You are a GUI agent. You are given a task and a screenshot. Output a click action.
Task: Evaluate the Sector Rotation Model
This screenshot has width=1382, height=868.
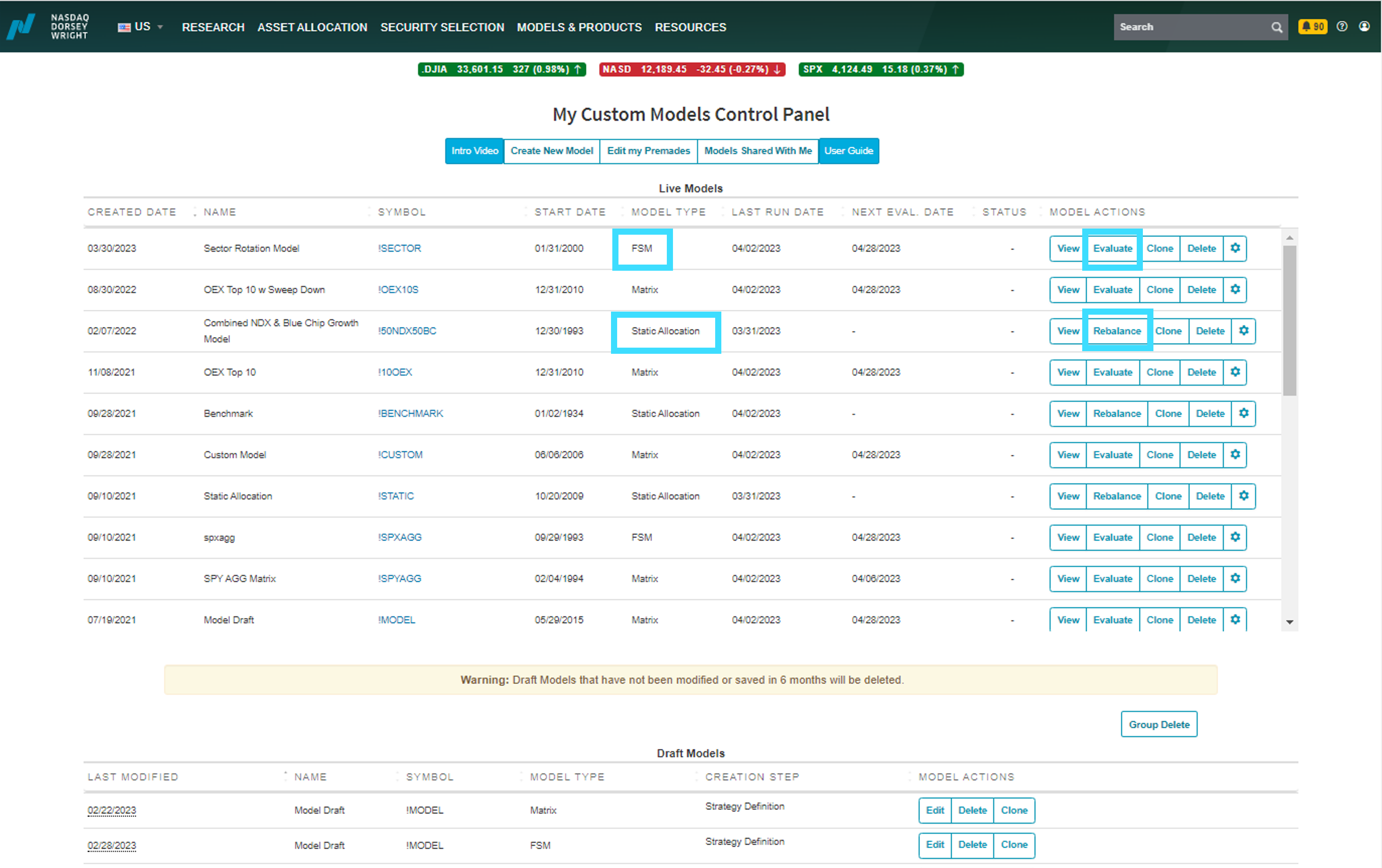pyautogui.click(x=1112, y=248)
